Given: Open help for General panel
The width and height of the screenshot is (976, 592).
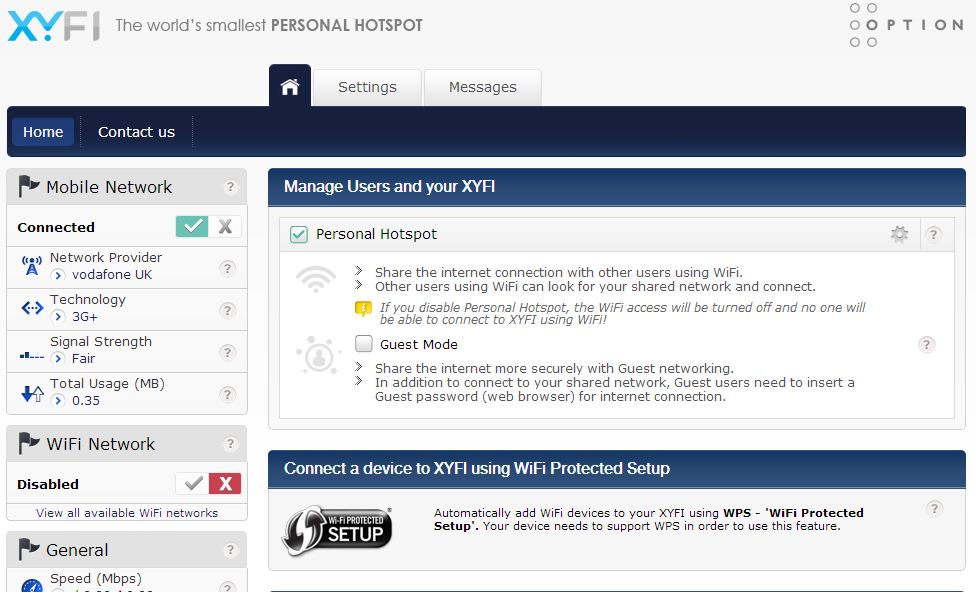Looking at the screenshot, I should [230, 550].
